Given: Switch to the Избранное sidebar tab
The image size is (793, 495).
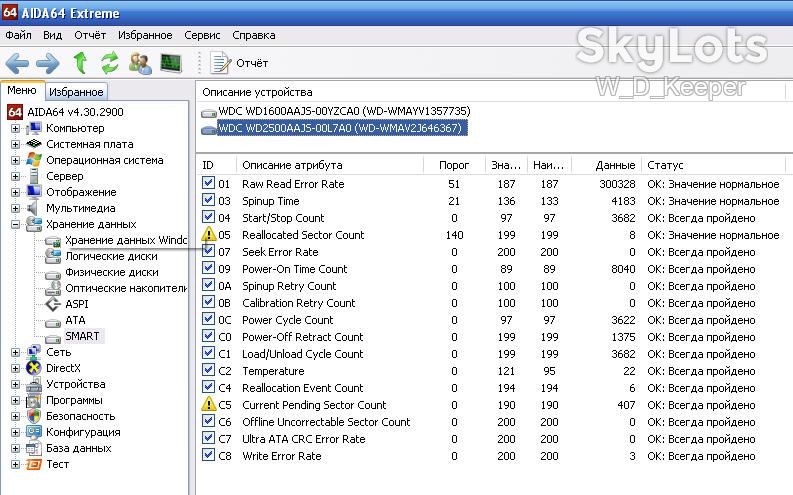Looking at the screenshot, I should pyautogui.click(x=76, y=92).
